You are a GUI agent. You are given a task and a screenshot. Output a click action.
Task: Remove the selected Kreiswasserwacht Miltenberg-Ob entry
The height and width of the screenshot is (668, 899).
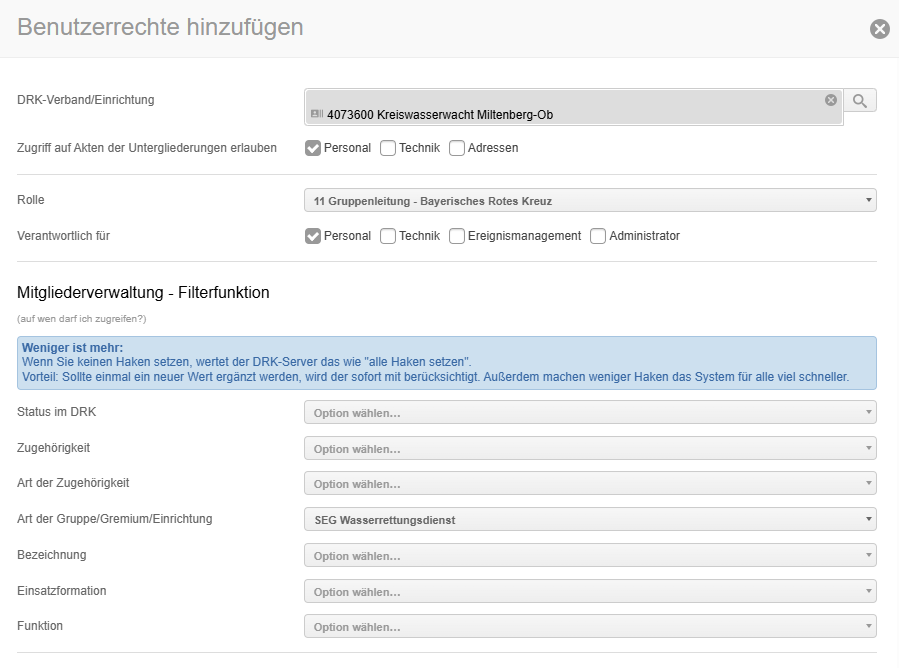coord(830,100)
